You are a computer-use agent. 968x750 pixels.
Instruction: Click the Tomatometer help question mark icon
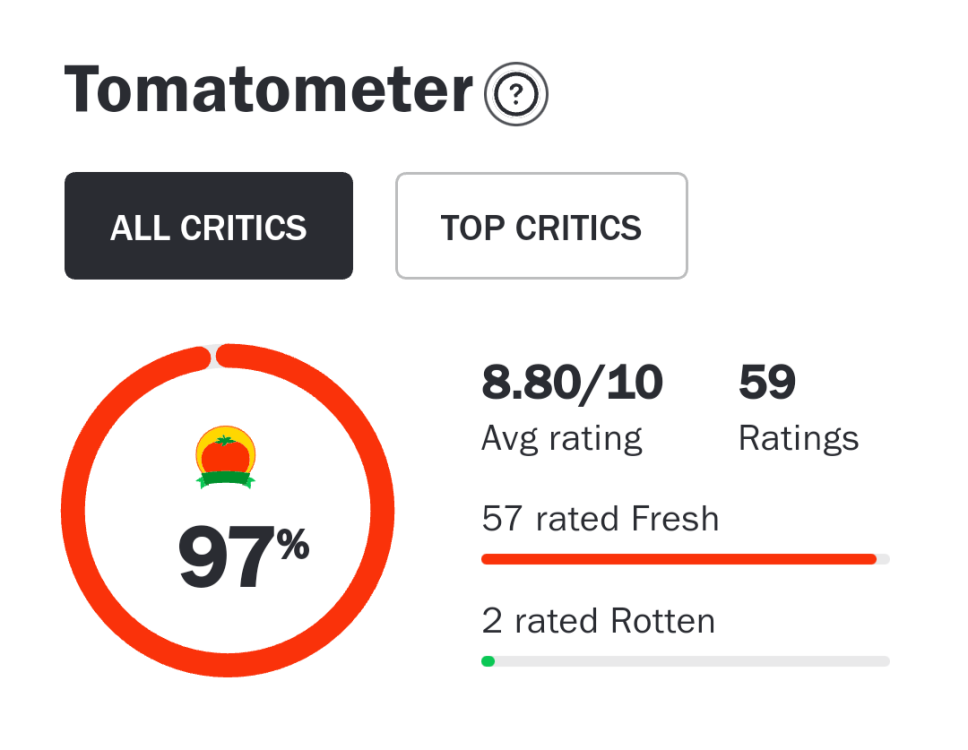point(516,95)
